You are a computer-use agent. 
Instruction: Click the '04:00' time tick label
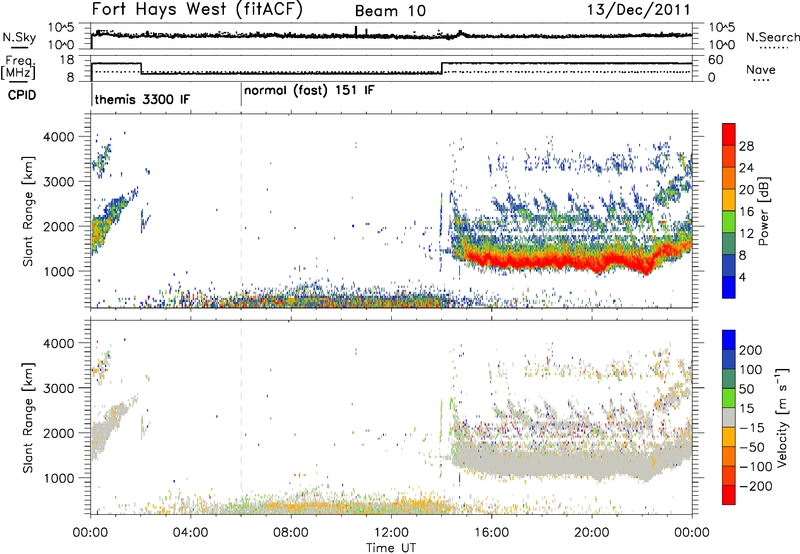191,533
